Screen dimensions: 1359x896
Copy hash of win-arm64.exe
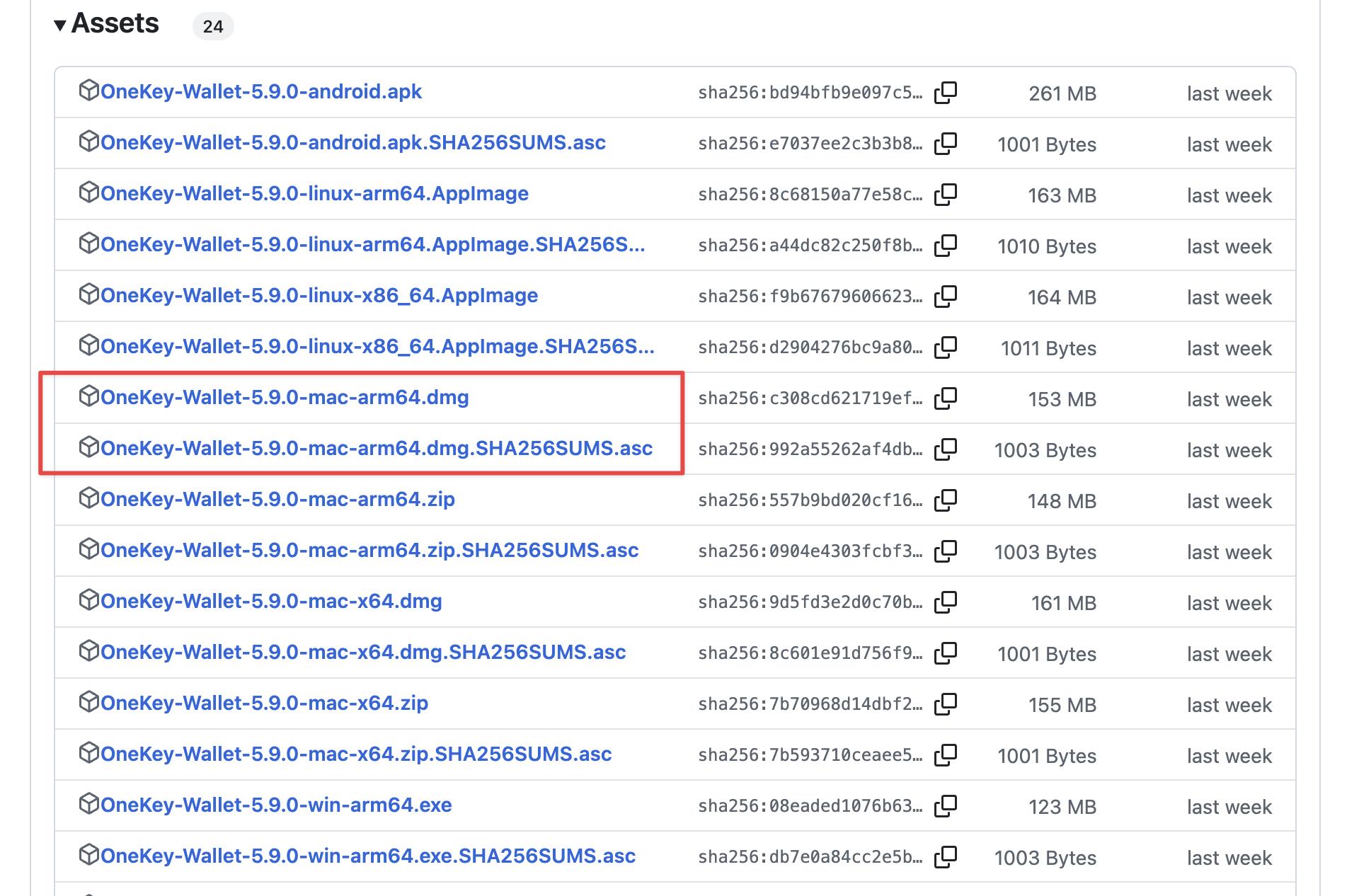point(946,806)
